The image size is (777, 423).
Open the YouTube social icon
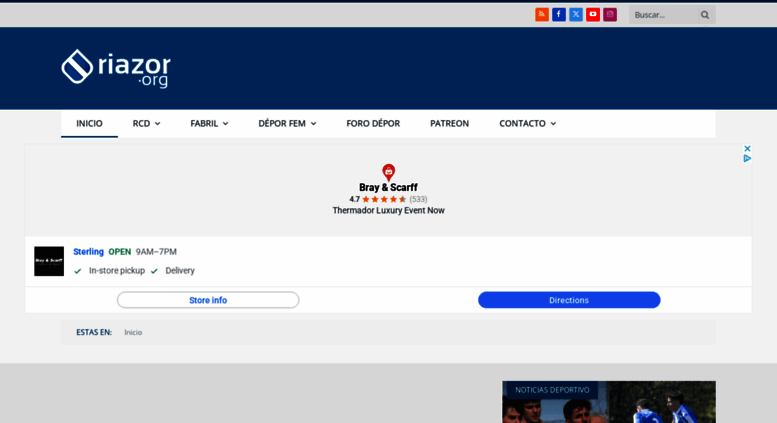tap(593, 14)
